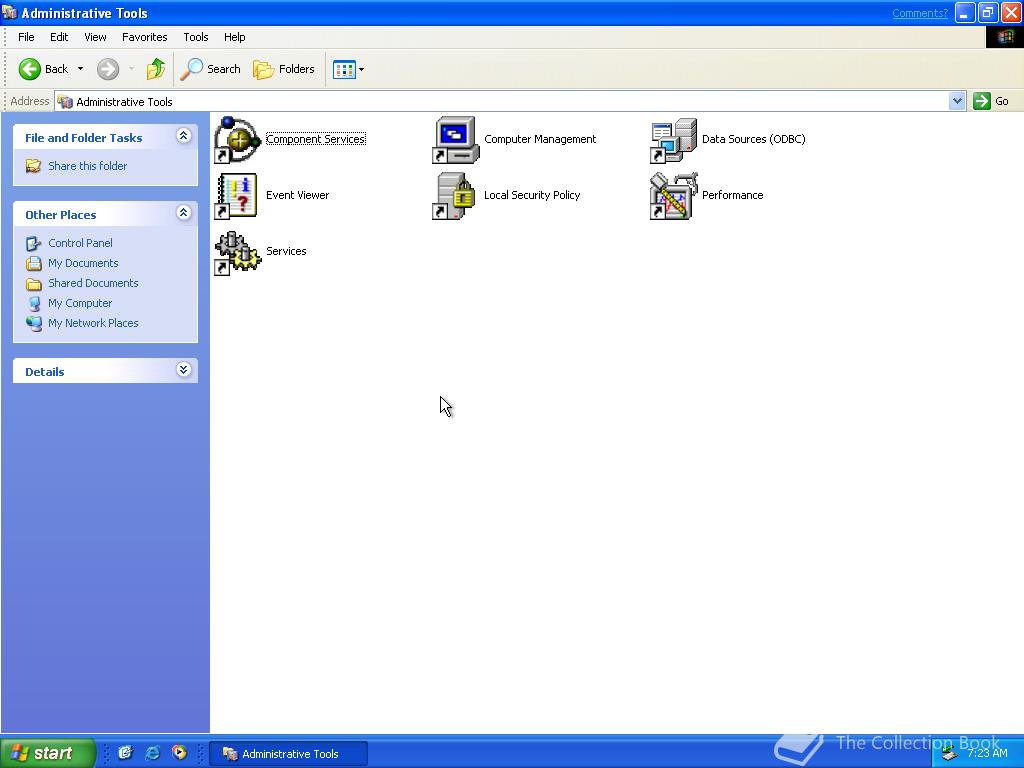The height and width of the screenshot is (768, 1024).
Task: Select the Event Viewer label text
Action: [x=297, y=195]
